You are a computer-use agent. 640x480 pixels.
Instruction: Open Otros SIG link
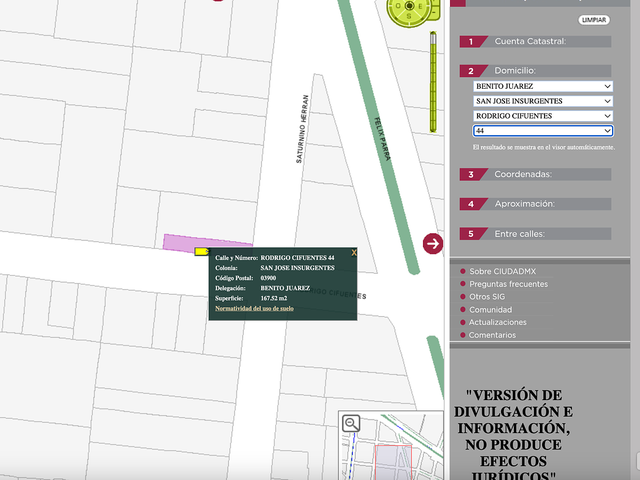487,297
